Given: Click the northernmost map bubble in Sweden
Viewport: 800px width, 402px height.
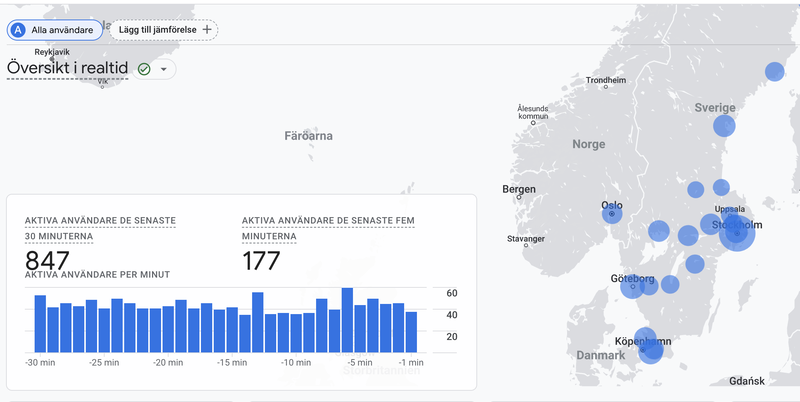Looking at the screenshot, I should (x=774, y=71).
